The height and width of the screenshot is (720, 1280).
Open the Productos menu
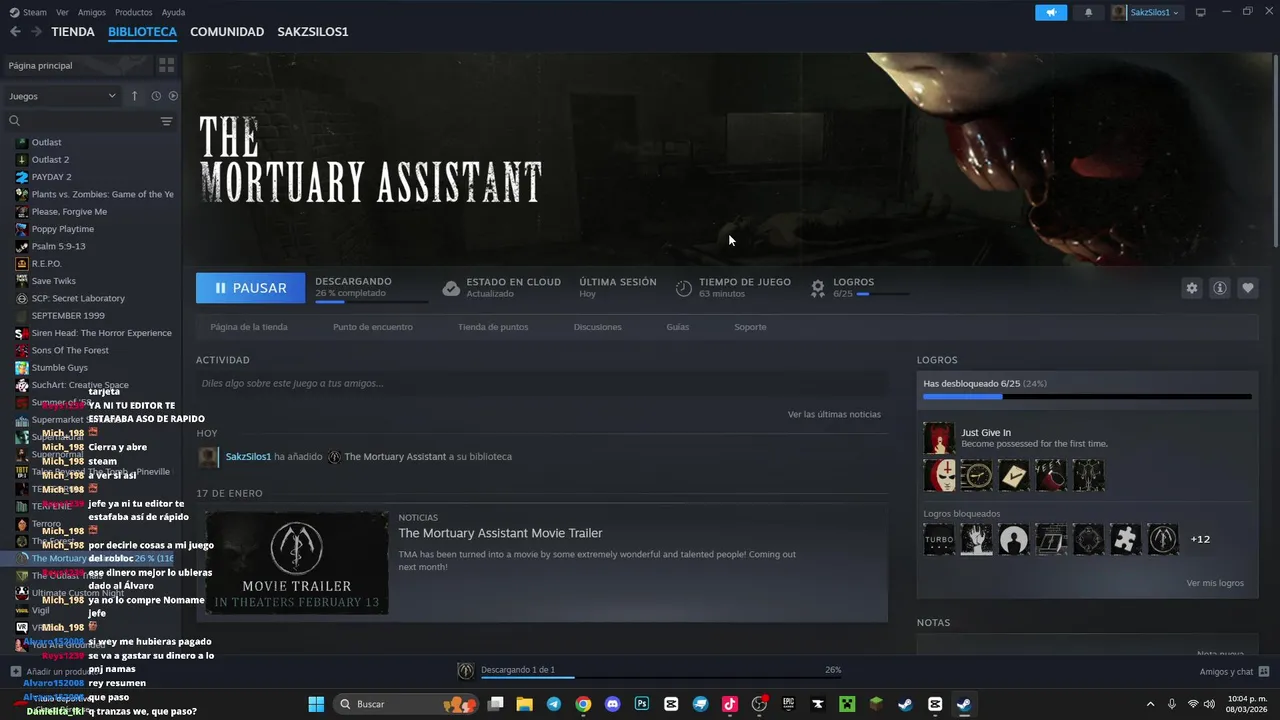(x=134, y=12)
